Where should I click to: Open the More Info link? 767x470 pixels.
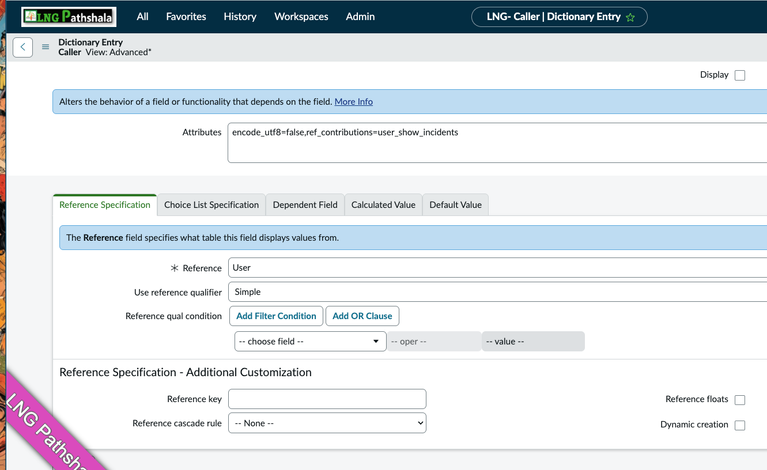pos(353,102)
